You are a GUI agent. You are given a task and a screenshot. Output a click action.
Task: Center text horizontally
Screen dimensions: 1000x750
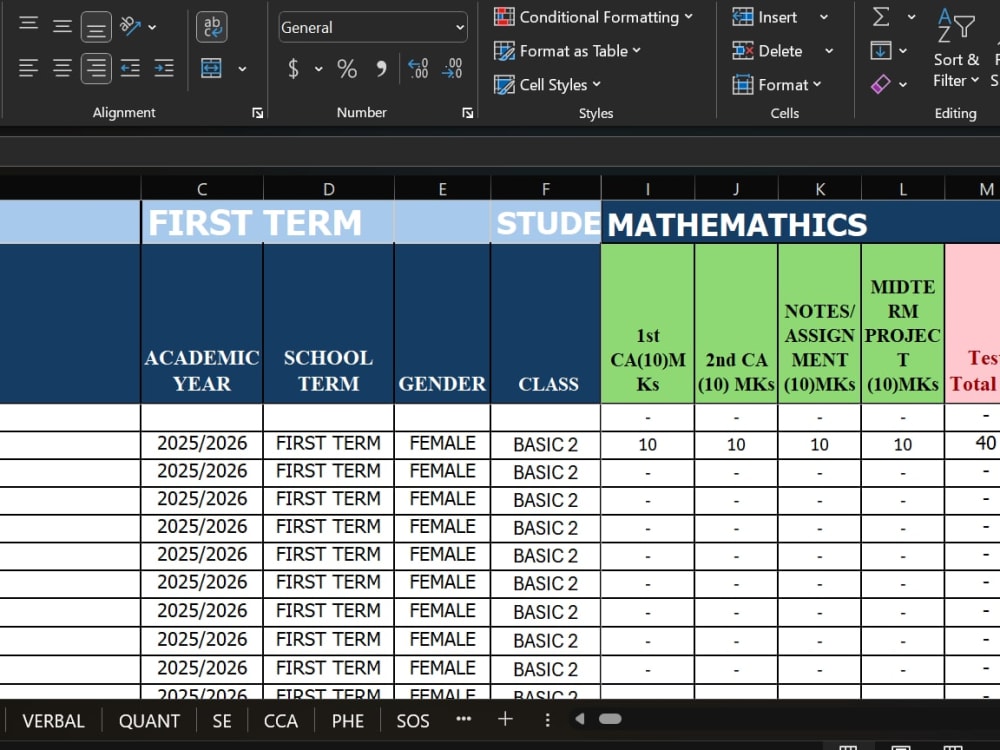(x=62, y=68)
